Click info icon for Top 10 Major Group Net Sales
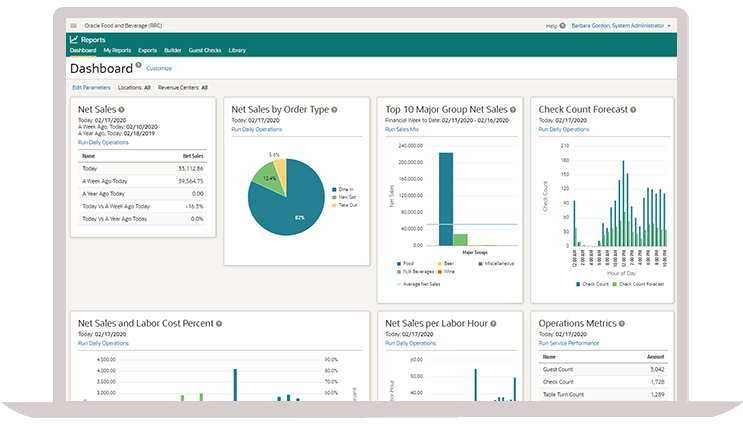The width and height of the screenshot is (743, 427). [515, 109]
